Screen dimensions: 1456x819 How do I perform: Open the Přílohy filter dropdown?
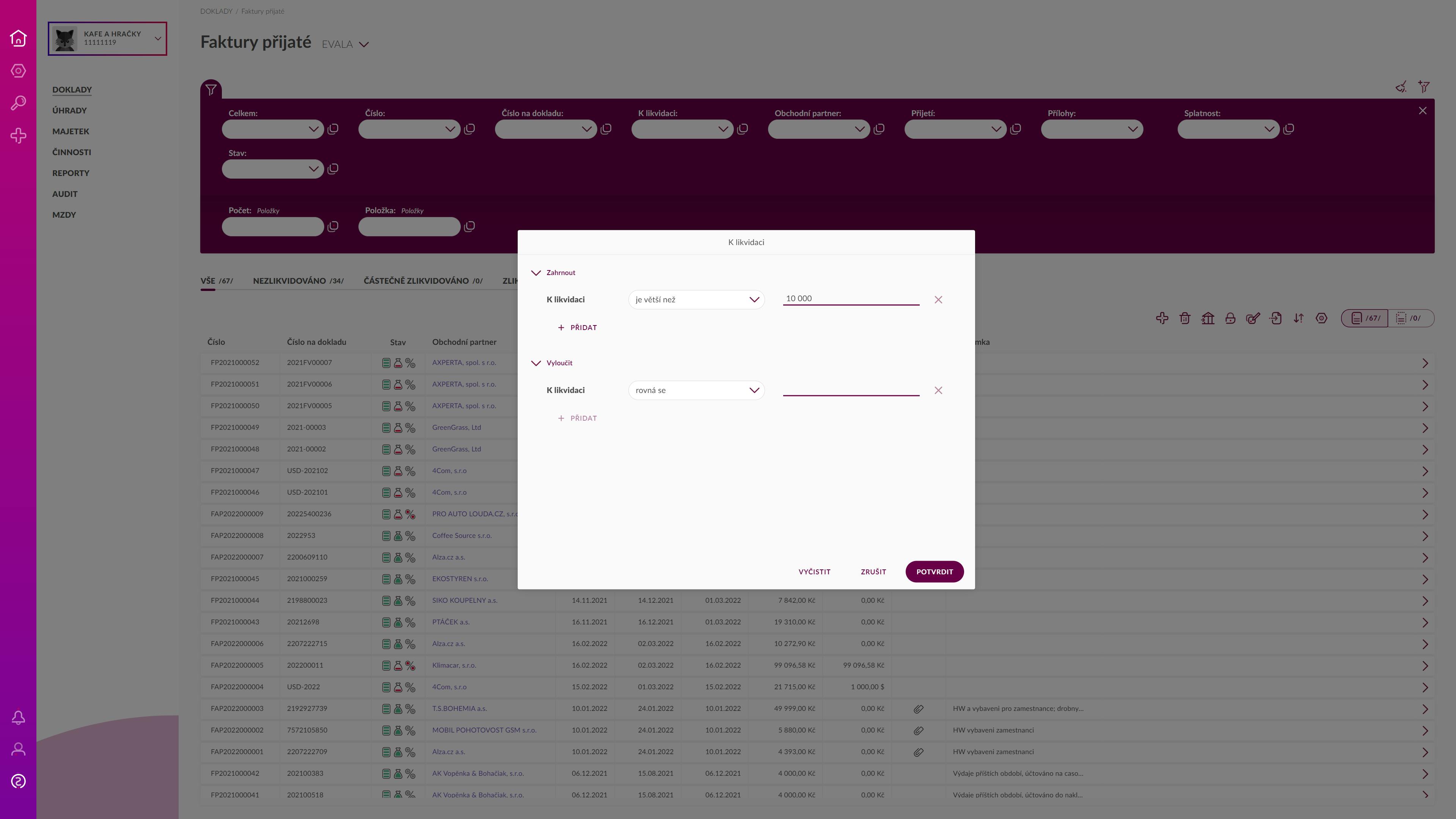click(1092, 129)
